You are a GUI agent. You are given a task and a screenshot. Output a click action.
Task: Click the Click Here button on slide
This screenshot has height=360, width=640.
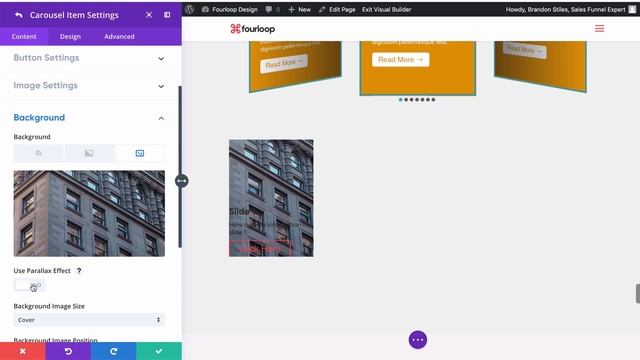[x=260, y=249]
